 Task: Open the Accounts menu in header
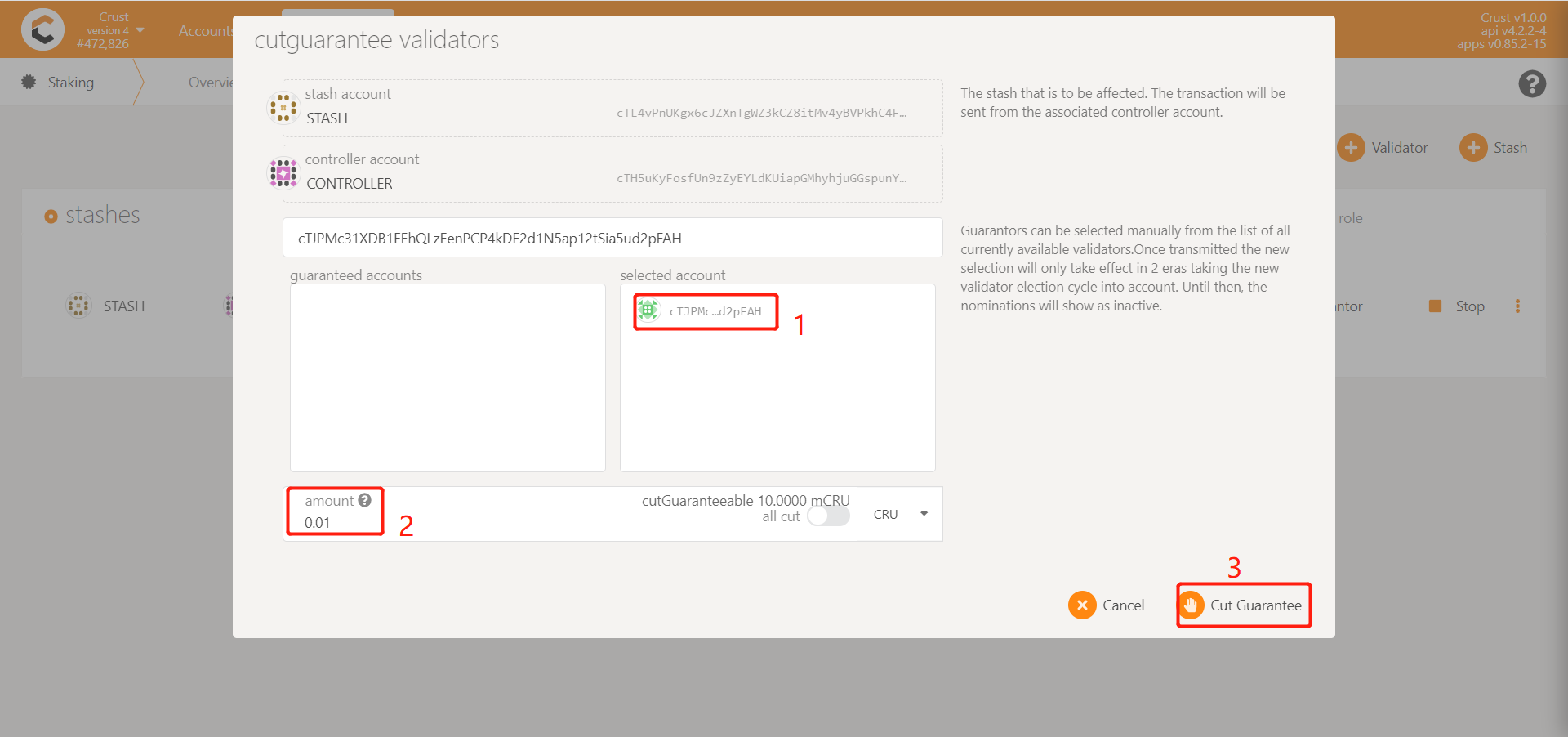(x=205, y=30)
